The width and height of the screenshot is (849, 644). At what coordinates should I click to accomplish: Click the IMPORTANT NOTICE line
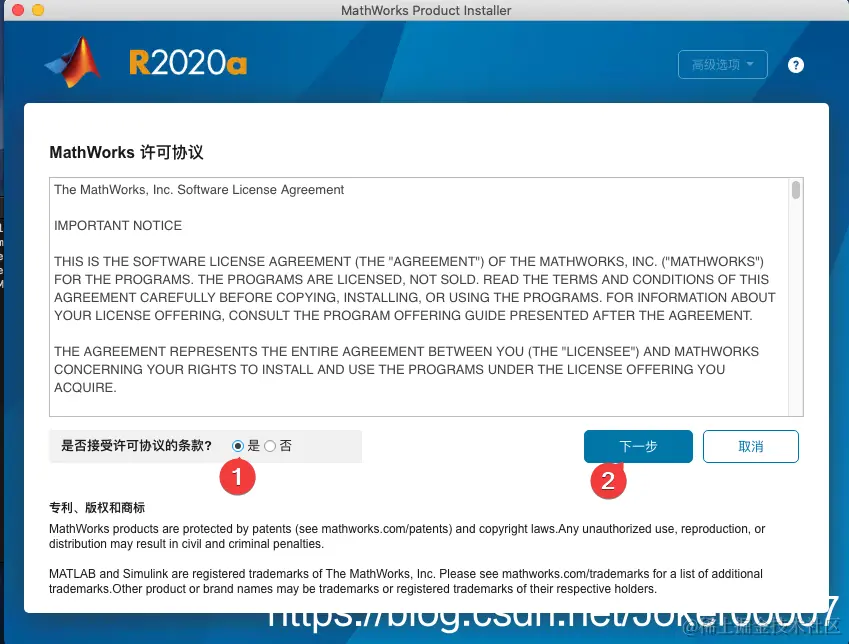coord(118,225)
